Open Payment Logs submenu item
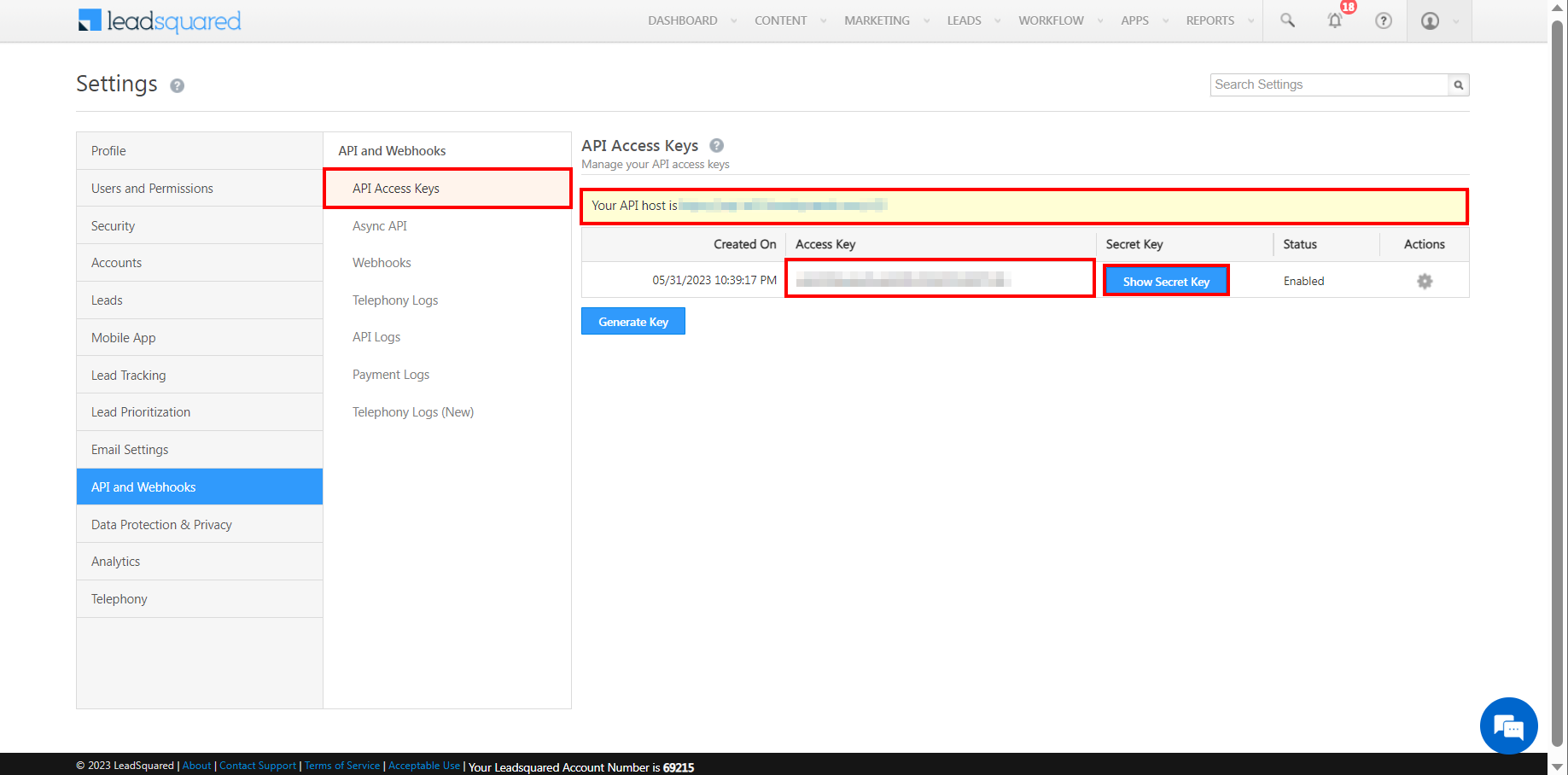This screenshot has height=775, width=1568. tap(391, 375)
